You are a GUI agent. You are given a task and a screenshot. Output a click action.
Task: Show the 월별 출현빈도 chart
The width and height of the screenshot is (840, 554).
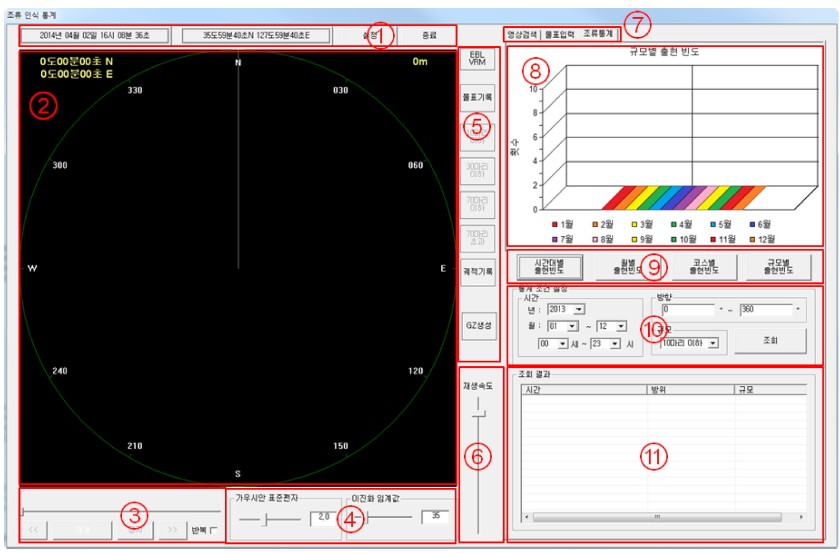tap(627, 267)
